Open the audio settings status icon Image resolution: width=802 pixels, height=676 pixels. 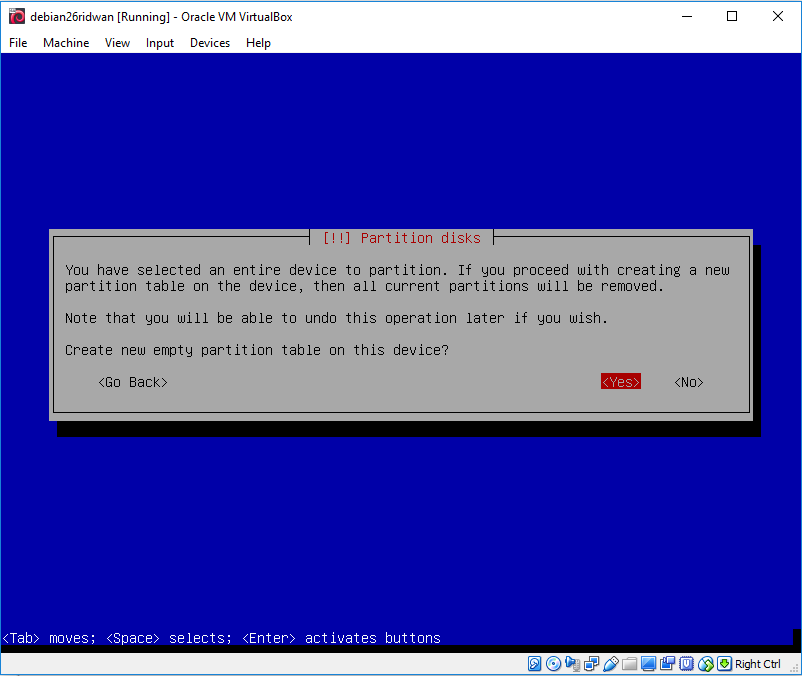(572, 664)
